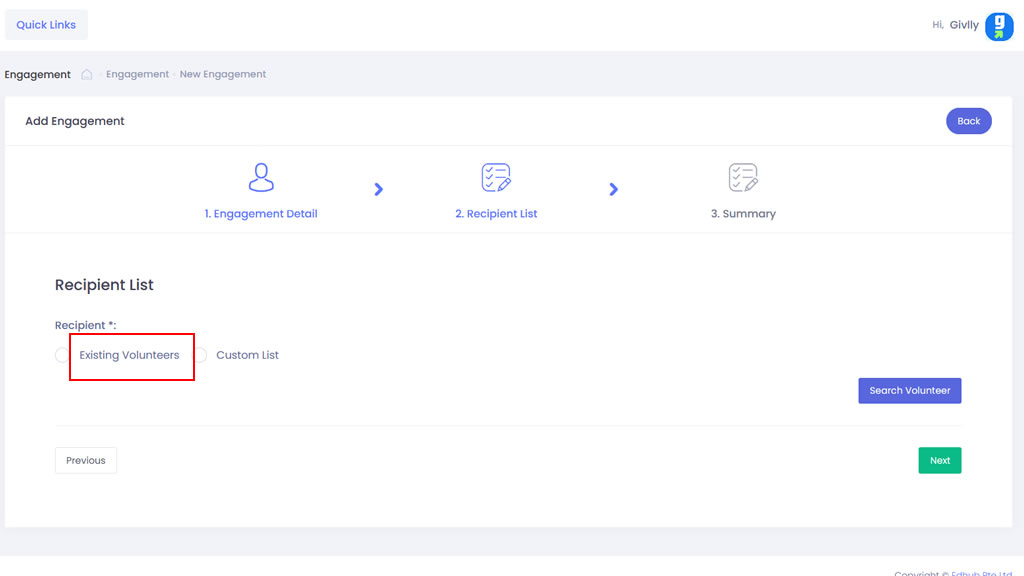The width and height of the screenshot is (1024, 576).
Task: Select the 2. Recipient List step label
Action: [x=496, y=213]
